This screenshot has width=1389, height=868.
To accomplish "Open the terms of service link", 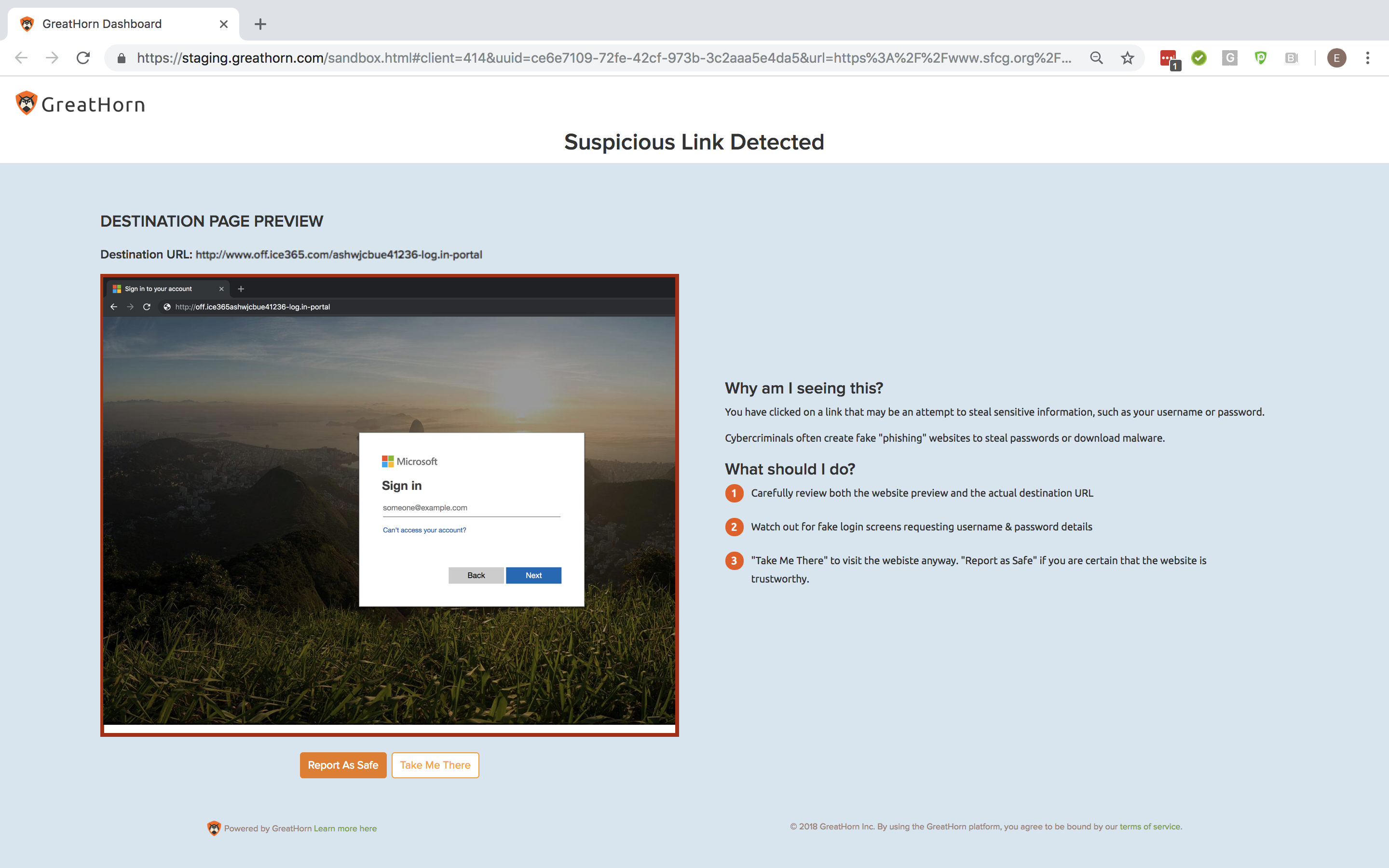I will pos(1150,827).
